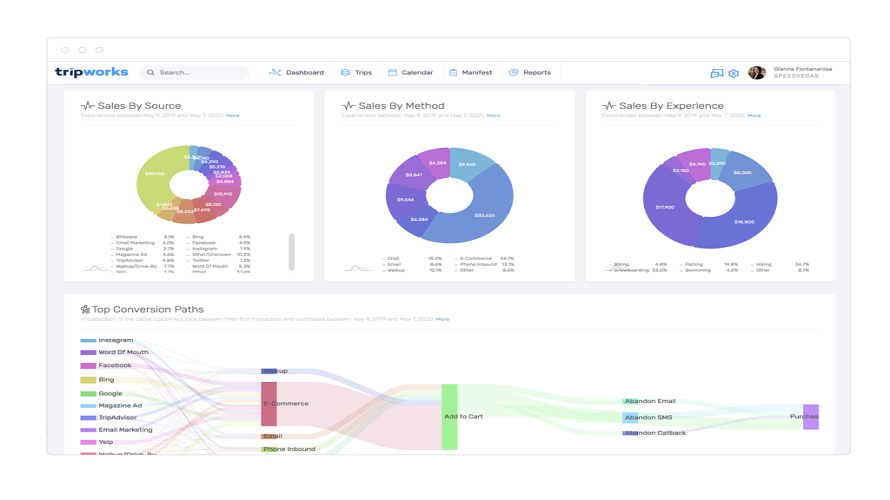Open More link under Sales By Experience
This screenshot has width=890, height=500.
[x=754, y=115]
